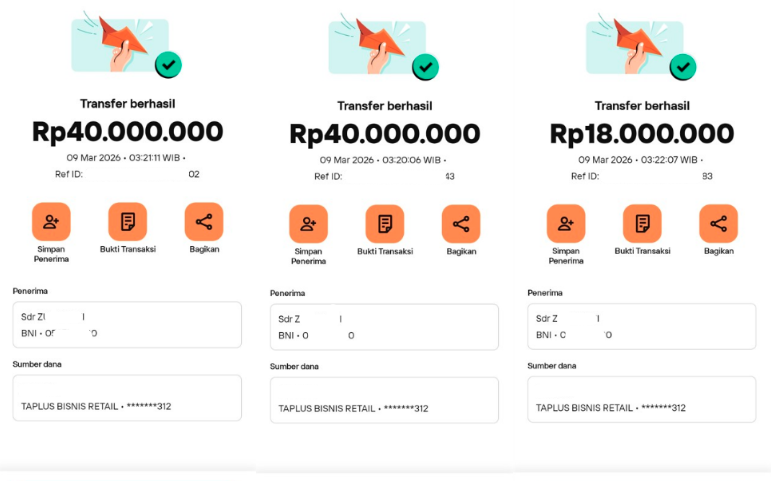Tap Simpan Penerima icon on the 03:21:11 receipt
The image size is (771, 481).
click(50, 221)
